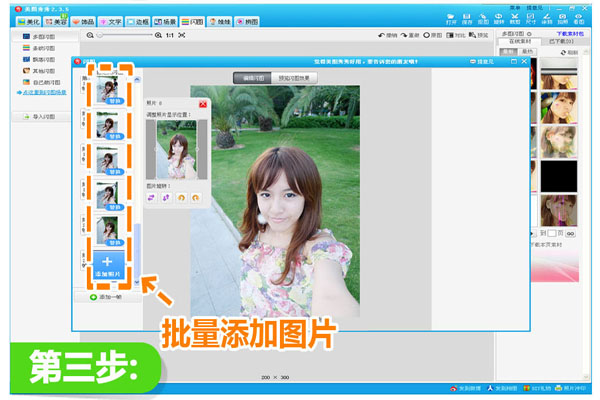
Task: Set zoom to 1:1 actual size
Action: point(170,35)
